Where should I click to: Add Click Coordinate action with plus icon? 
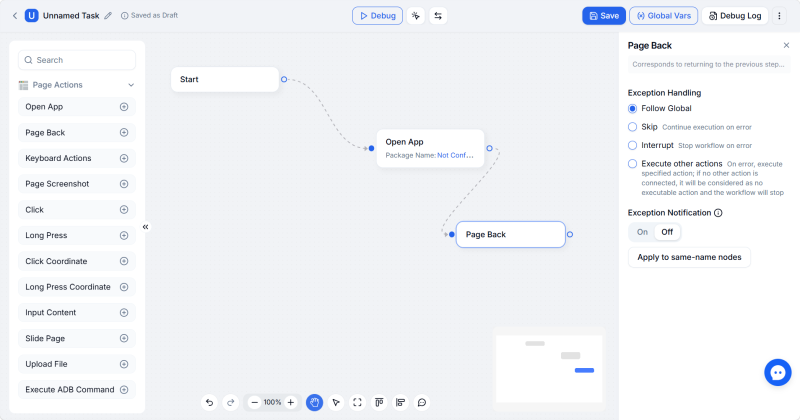(x=124, y=261)
